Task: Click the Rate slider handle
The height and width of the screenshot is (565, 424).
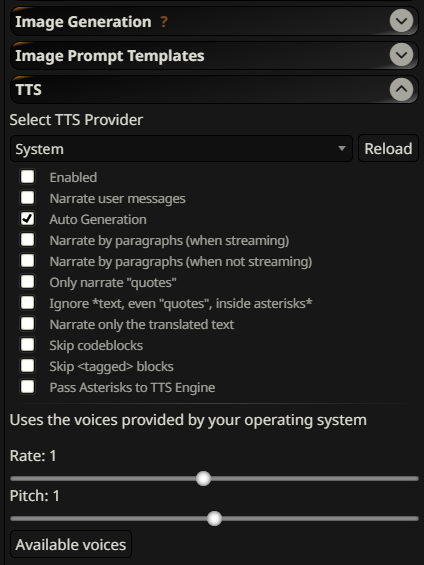Action: 204,479
